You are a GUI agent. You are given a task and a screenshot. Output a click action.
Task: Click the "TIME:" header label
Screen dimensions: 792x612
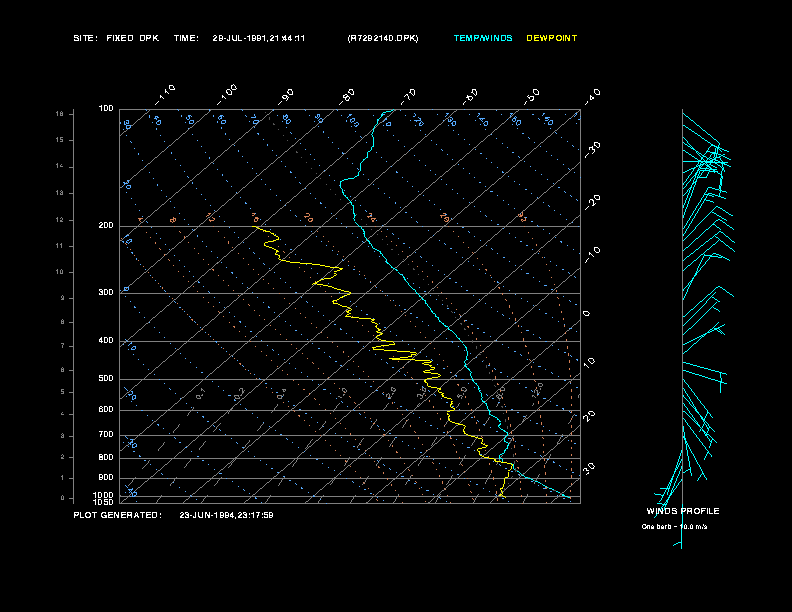pyautogui.click(x=186, y=38)
